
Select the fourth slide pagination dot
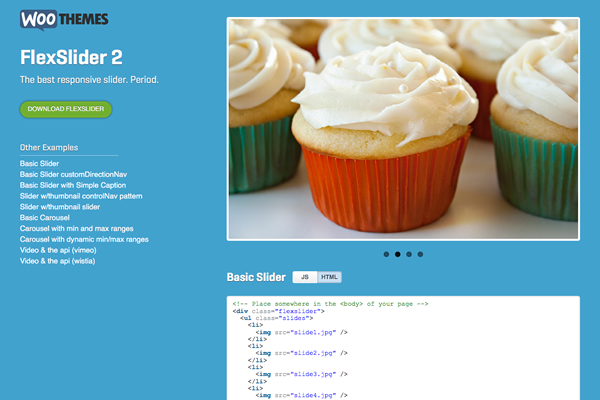click(420, 254)
